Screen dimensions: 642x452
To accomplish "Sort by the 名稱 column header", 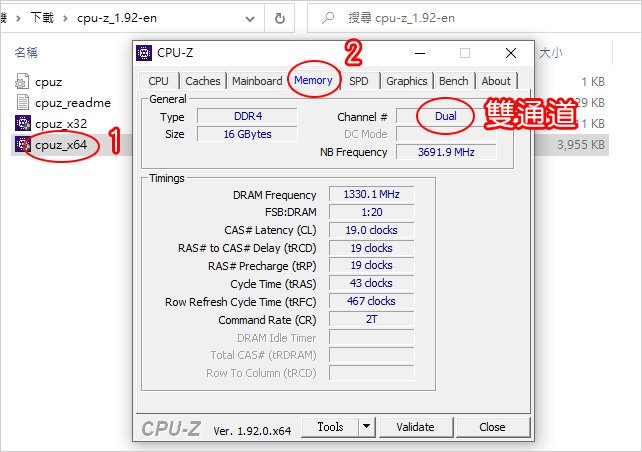I will (26, 52).
